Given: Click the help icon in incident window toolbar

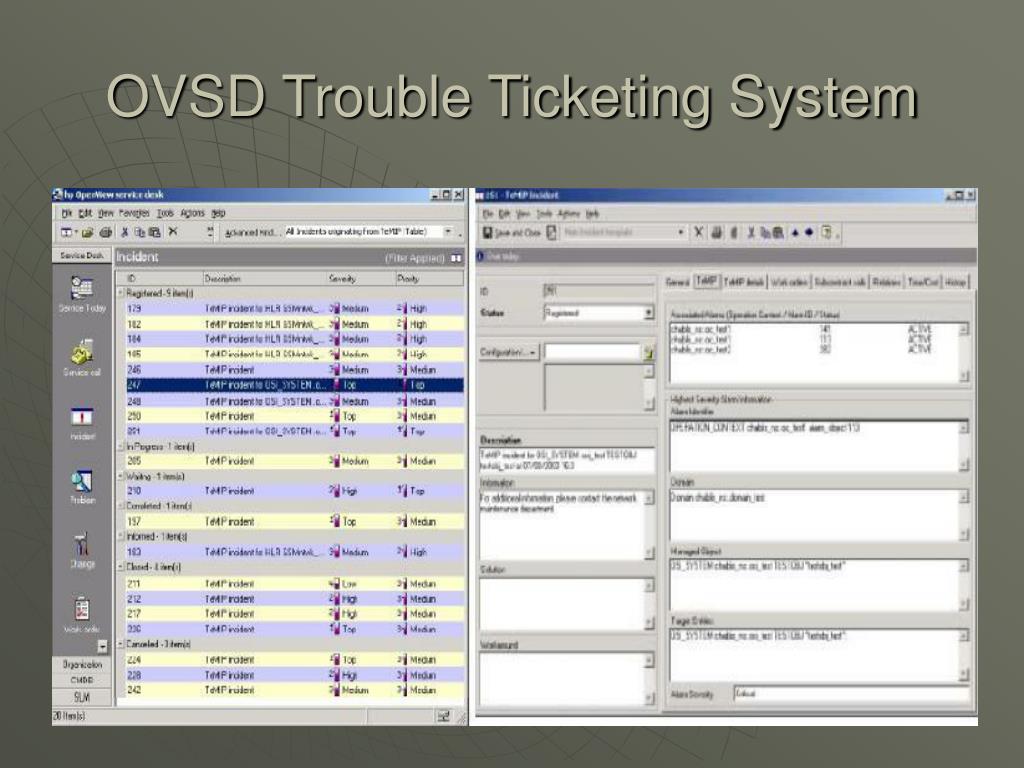Looking at the screenshot, I should pos(827,232).
